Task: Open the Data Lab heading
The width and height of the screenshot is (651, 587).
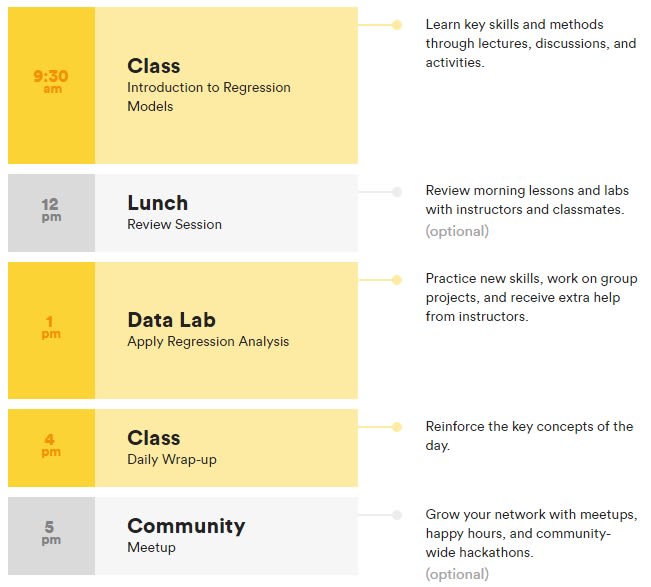Action: point(171,320)
